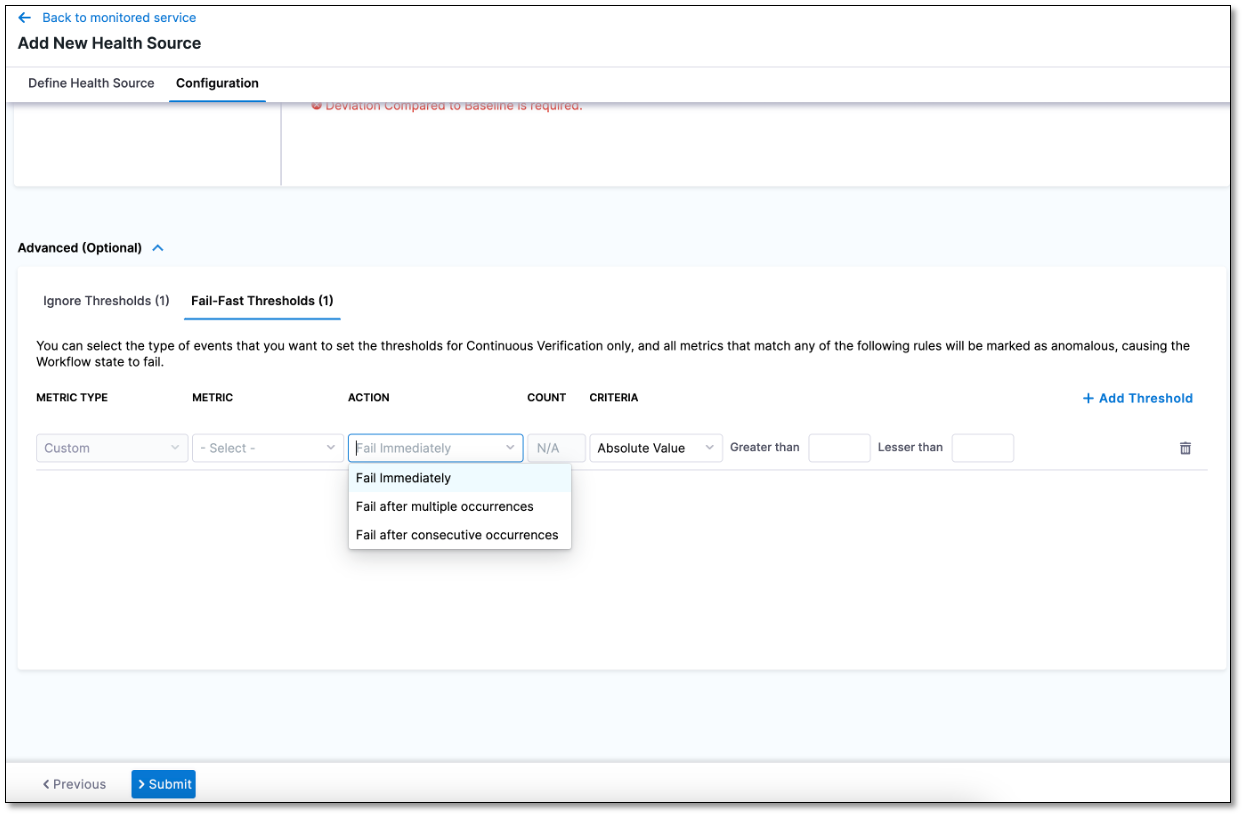Click the Greater than input field
Viewport: 1244px width, 816px height.
coord(839,448)
